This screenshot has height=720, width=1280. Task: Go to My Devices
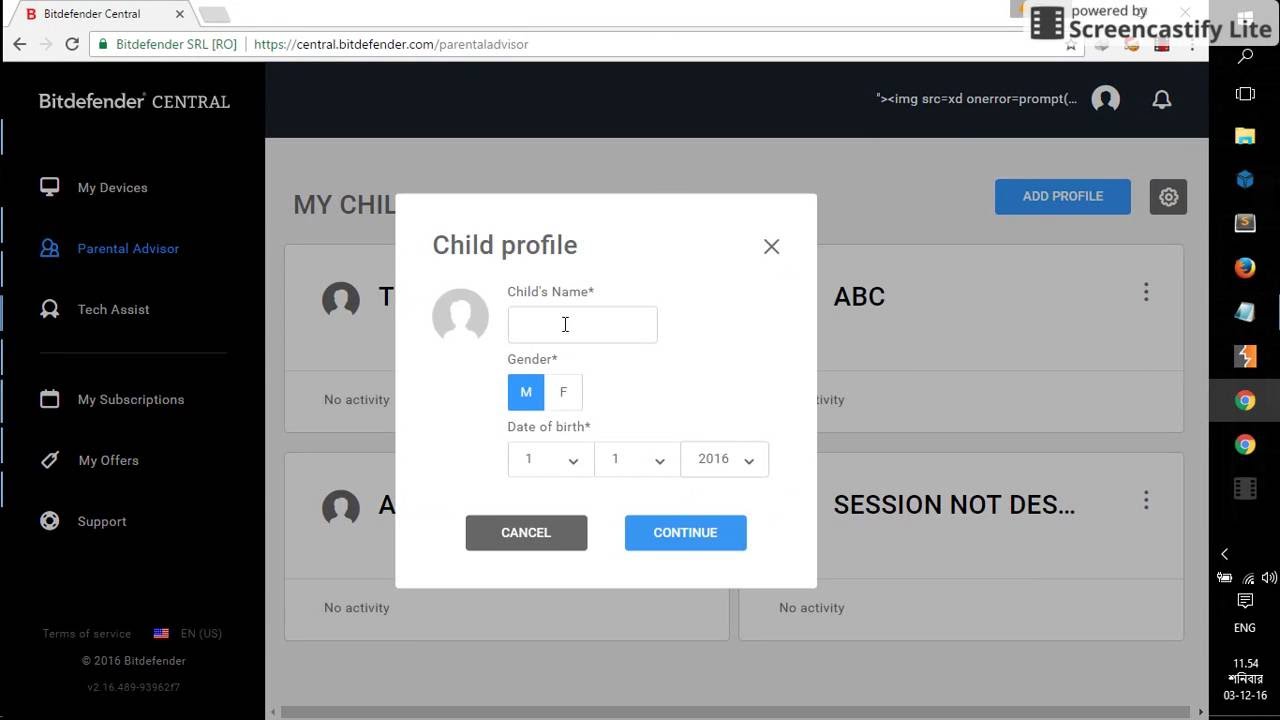click(112, 188)
